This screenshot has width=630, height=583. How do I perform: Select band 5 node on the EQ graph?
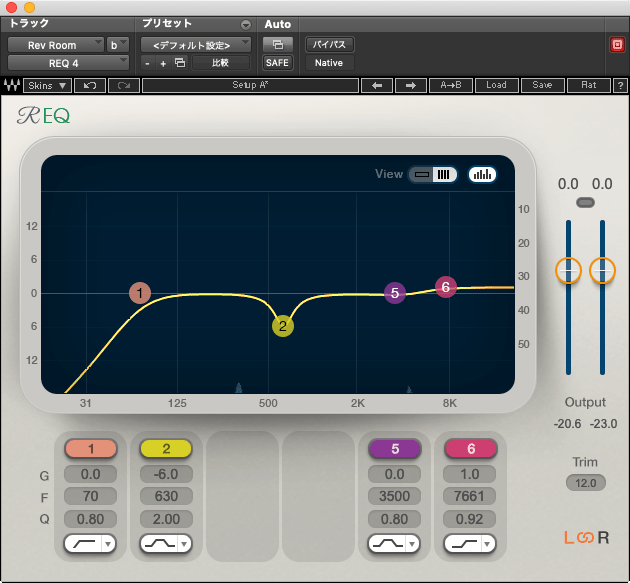pyautogui.click(x=395, y=293)
